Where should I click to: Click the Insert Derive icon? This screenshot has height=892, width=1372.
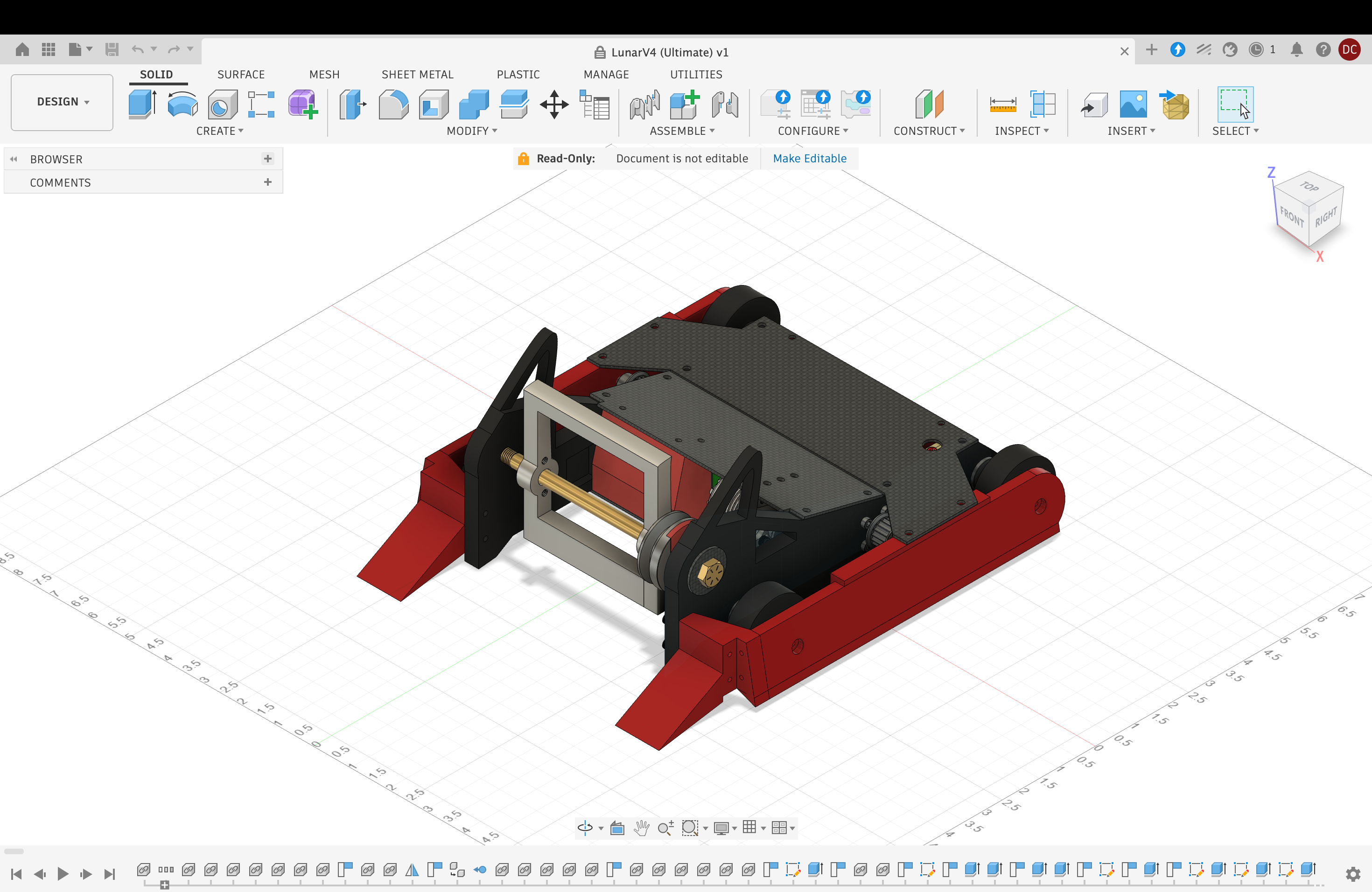pos(1093,105)
